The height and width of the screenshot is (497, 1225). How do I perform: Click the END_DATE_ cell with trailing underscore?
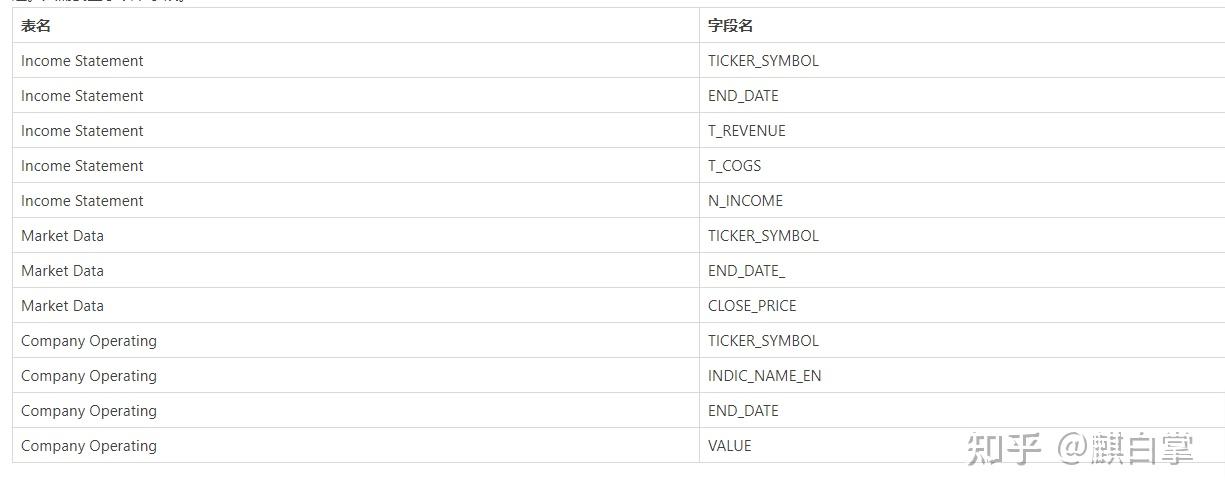pos(746,271)
